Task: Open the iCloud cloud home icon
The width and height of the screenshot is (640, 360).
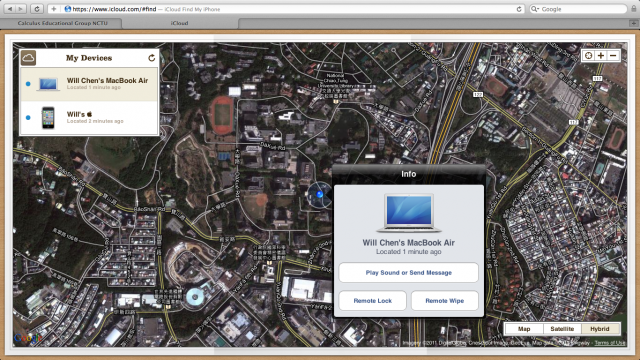Action: pyautogui.click(x=28, y=58)
